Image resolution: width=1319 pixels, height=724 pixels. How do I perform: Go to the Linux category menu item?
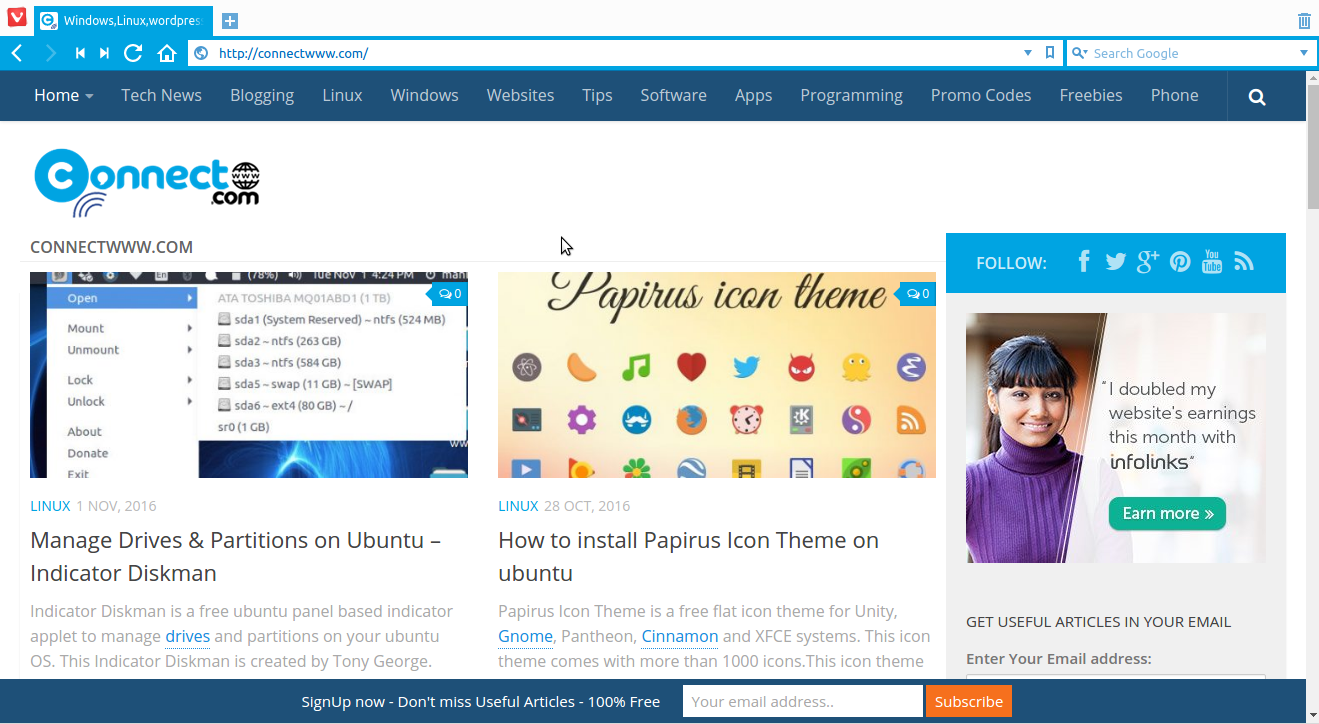[x=342, y=96]
